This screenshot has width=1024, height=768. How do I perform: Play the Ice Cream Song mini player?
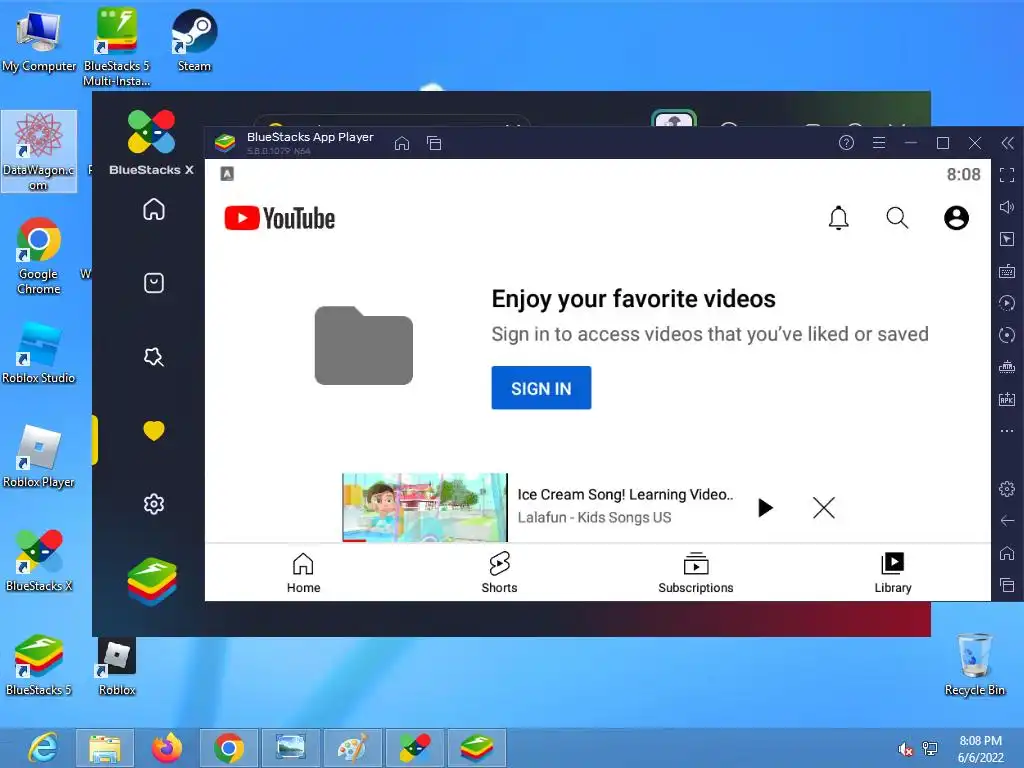click(765, 507)
